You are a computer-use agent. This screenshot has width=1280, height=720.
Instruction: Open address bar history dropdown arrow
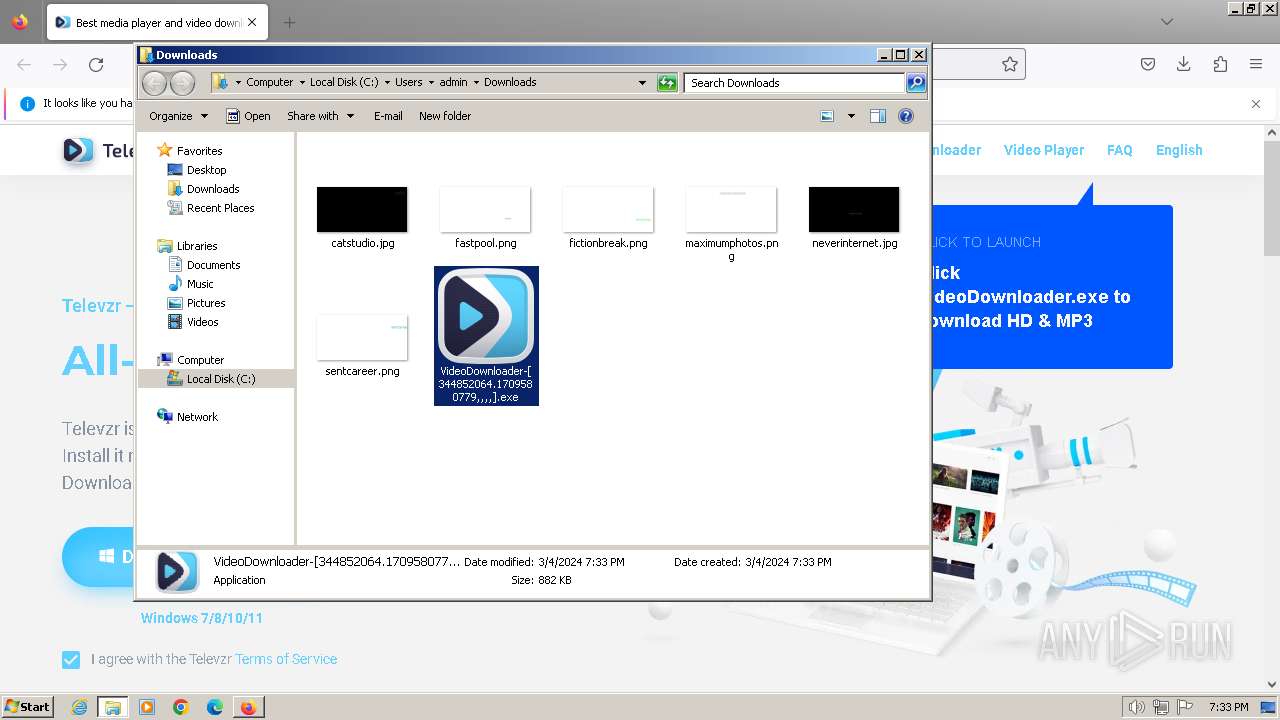[x=642, y=83]
